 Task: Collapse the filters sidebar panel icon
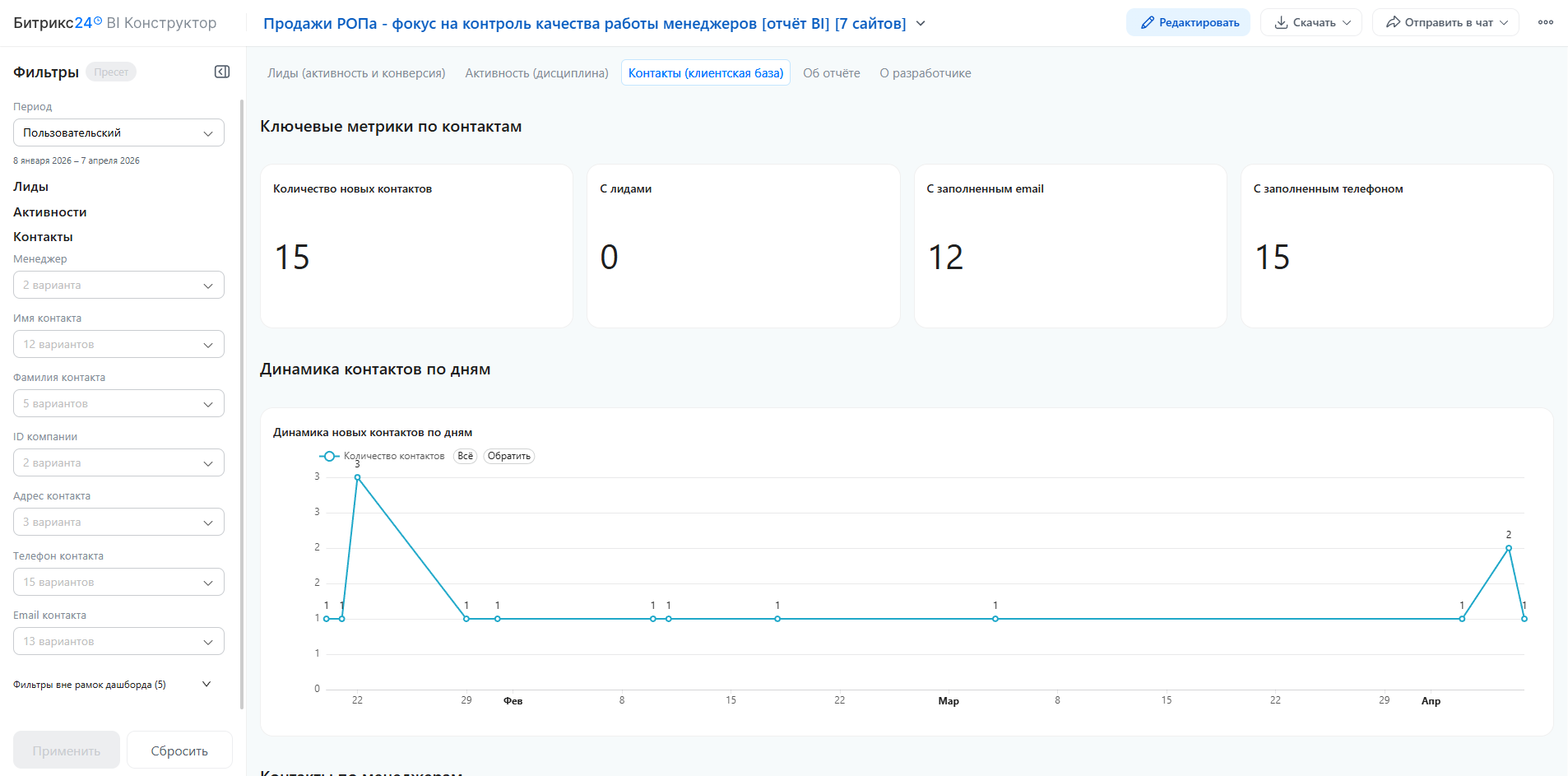click(222, 72)
